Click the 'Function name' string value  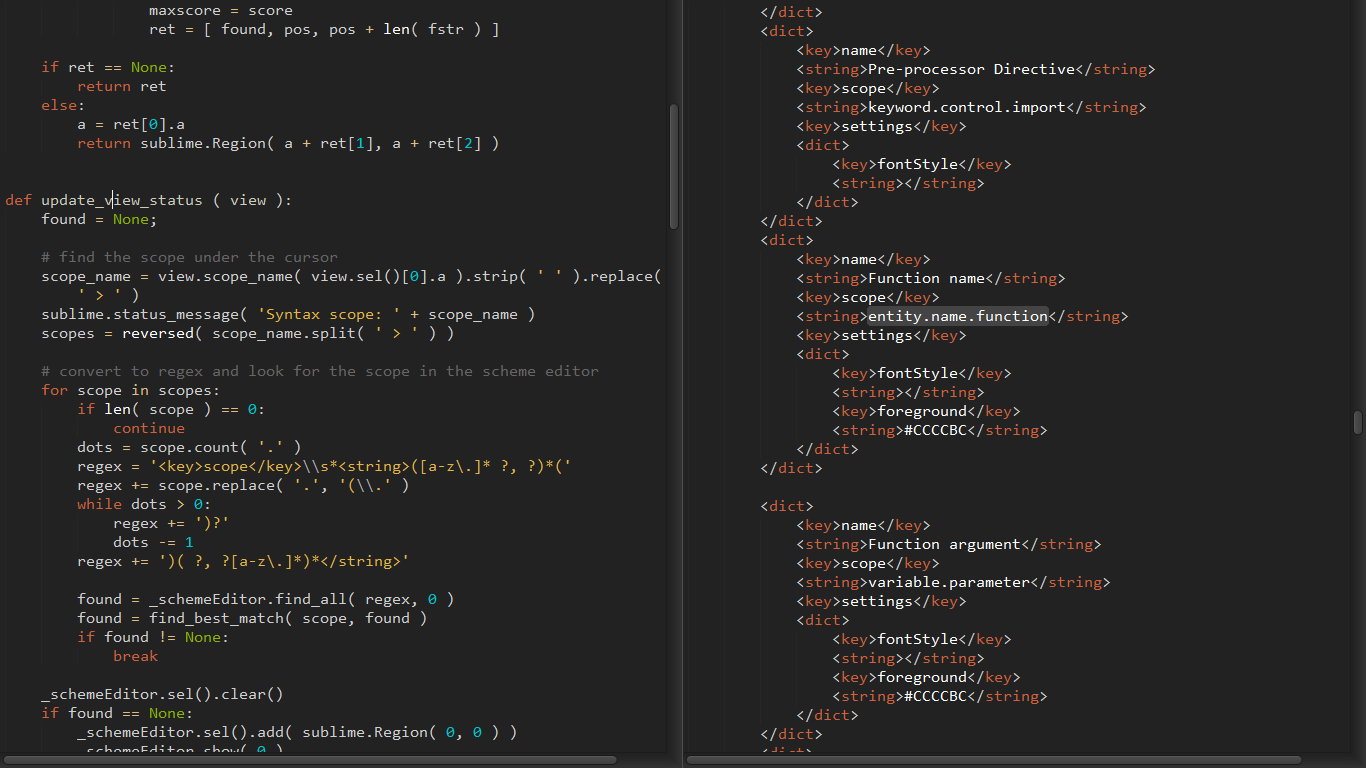(x=926, y=279)
